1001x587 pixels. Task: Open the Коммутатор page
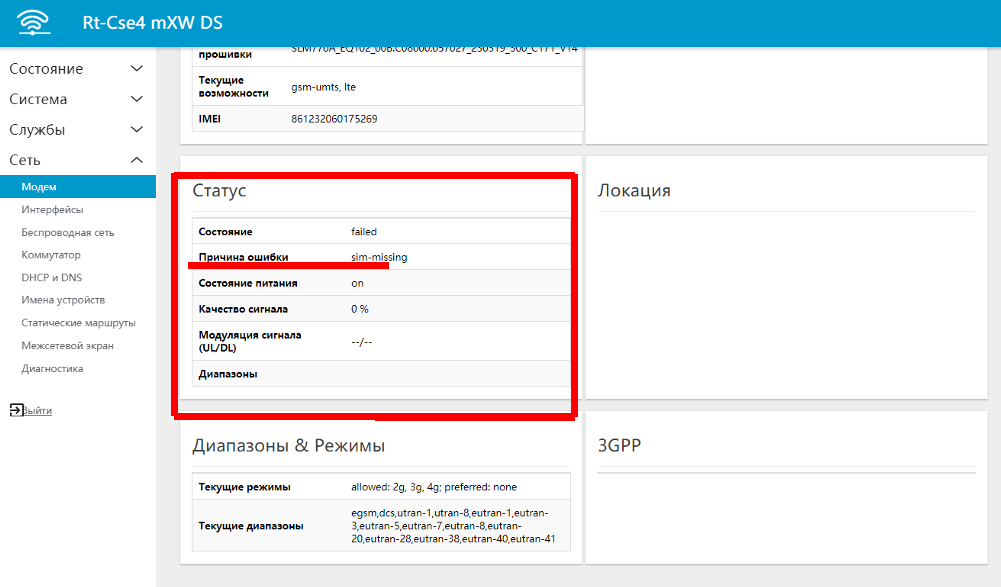pos(50,255)
